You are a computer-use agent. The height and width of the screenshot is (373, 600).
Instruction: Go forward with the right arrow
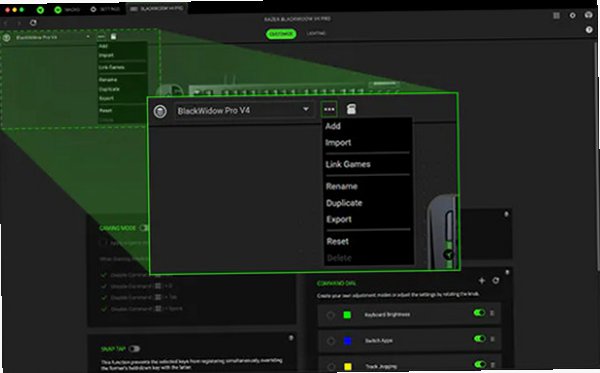point(19,23)
